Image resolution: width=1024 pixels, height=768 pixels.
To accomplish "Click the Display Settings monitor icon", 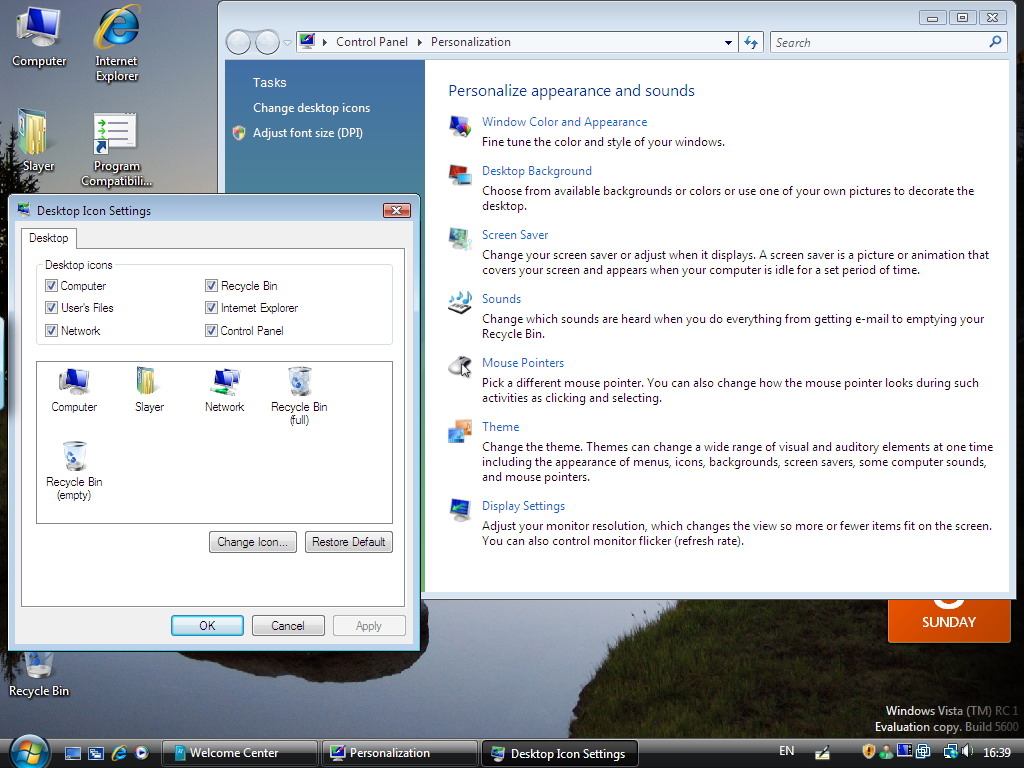I will coord(460,509).
